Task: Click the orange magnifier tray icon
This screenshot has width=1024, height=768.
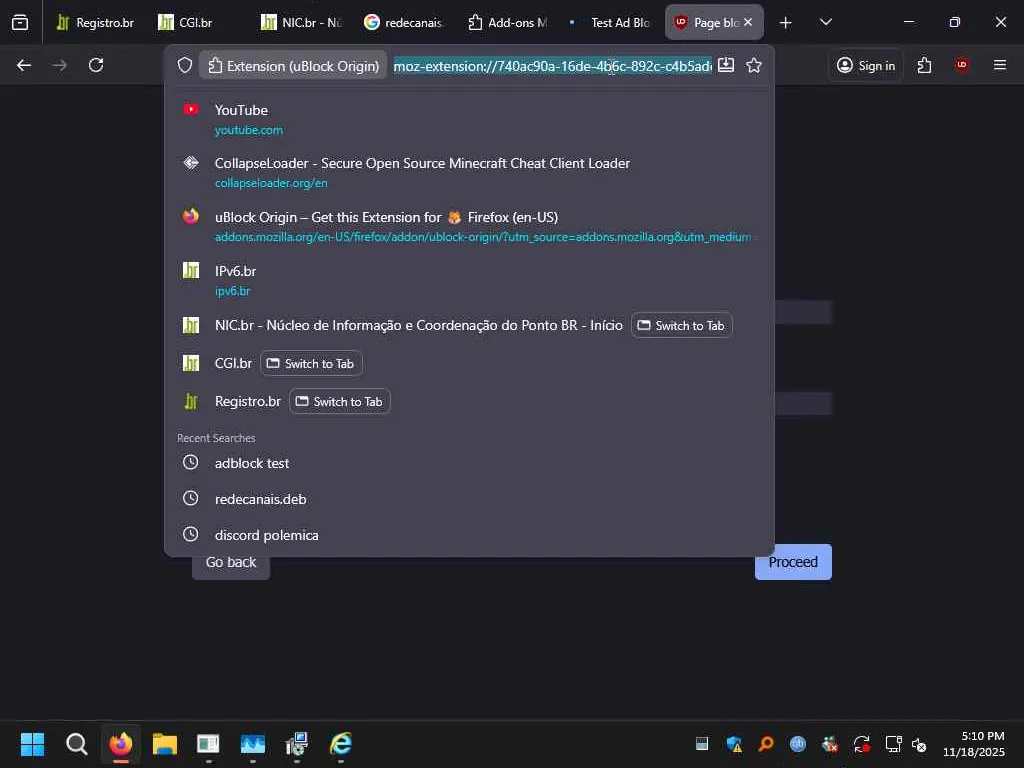Action: point(765,744)
